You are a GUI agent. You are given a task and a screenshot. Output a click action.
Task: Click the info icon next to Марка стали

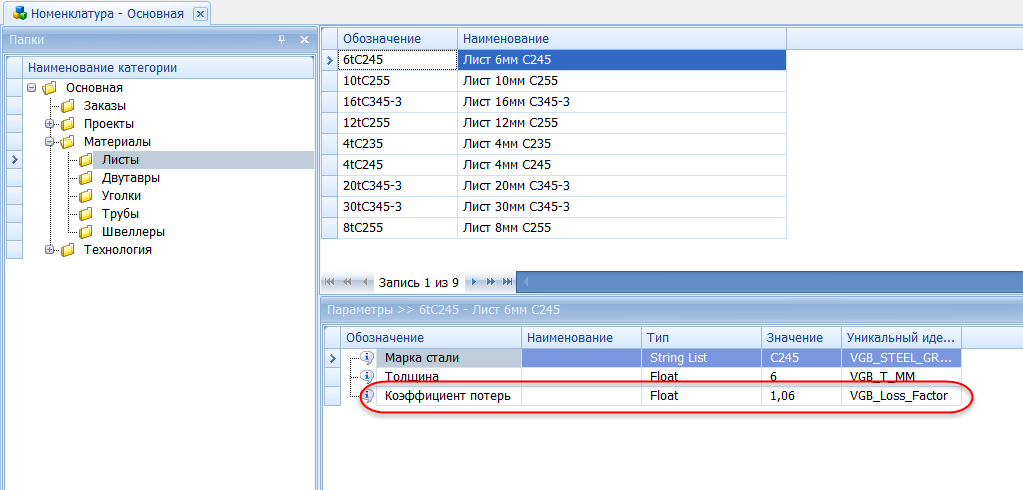(x=367, y=357)
